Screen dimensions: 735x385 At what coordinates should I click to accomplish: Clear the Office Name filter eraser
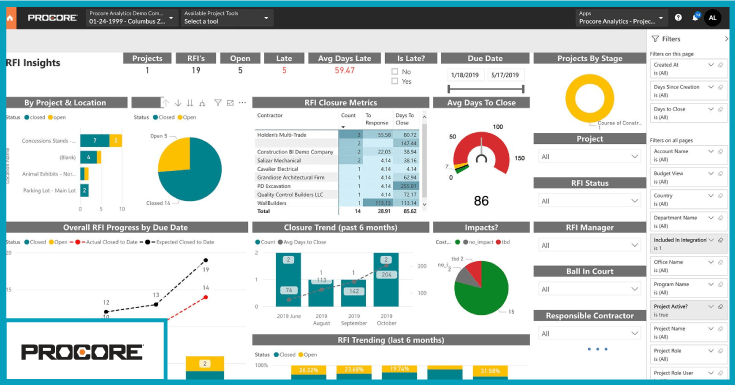click(x=720, y=262)
